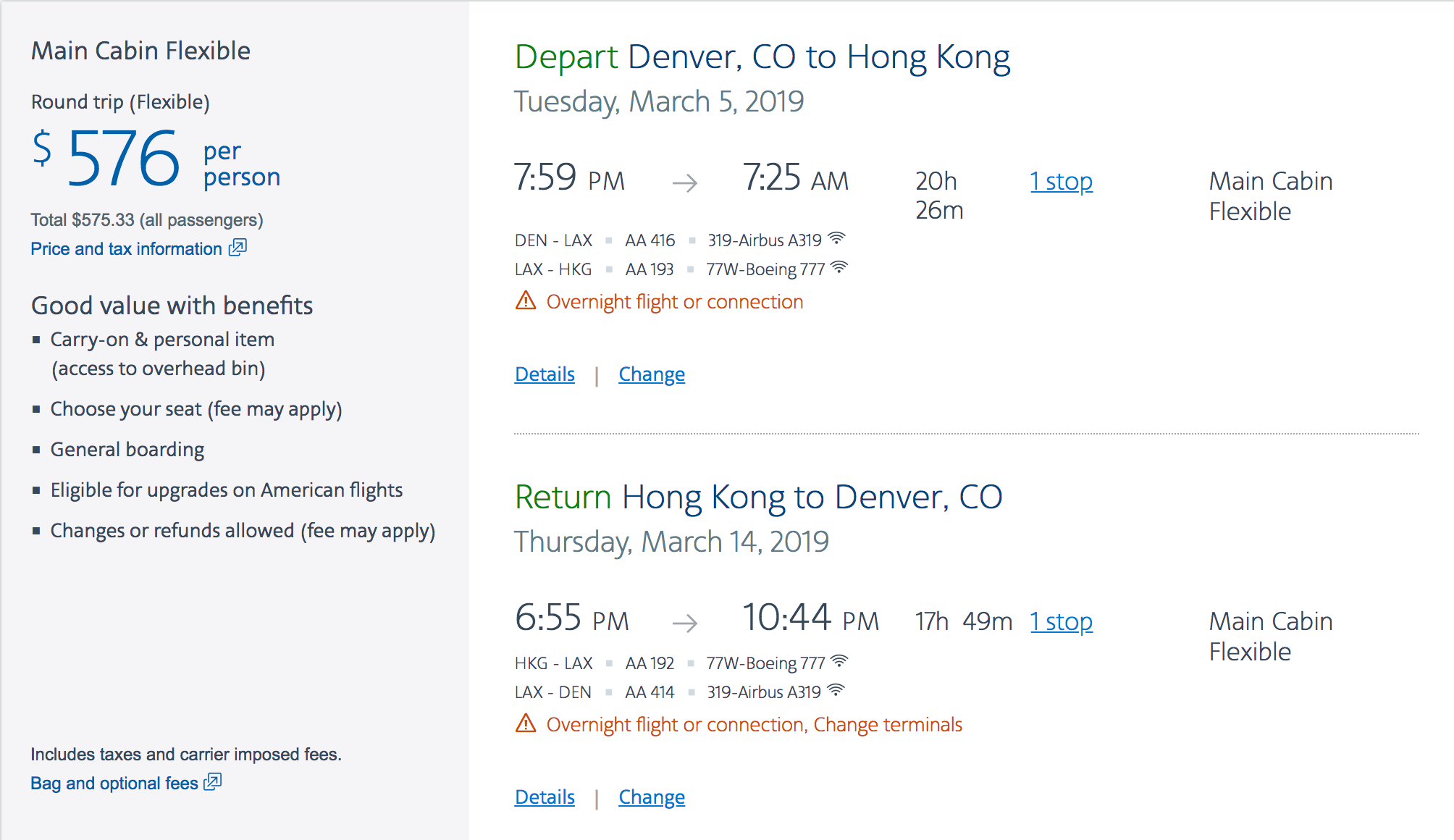Change the departing Denver to Hong Kong flight
The height and width of the screenshot is (840, 1454).
(x=651, y=374)
